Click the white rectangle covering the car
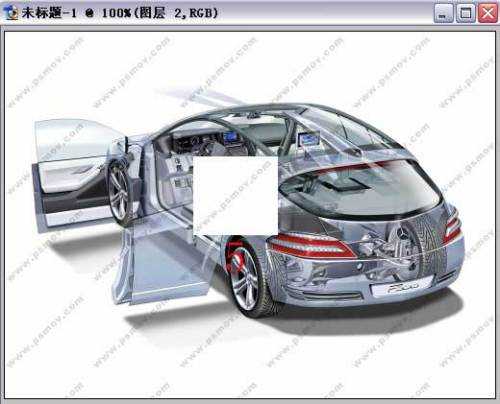500x404 pixels. coord(235,196)
